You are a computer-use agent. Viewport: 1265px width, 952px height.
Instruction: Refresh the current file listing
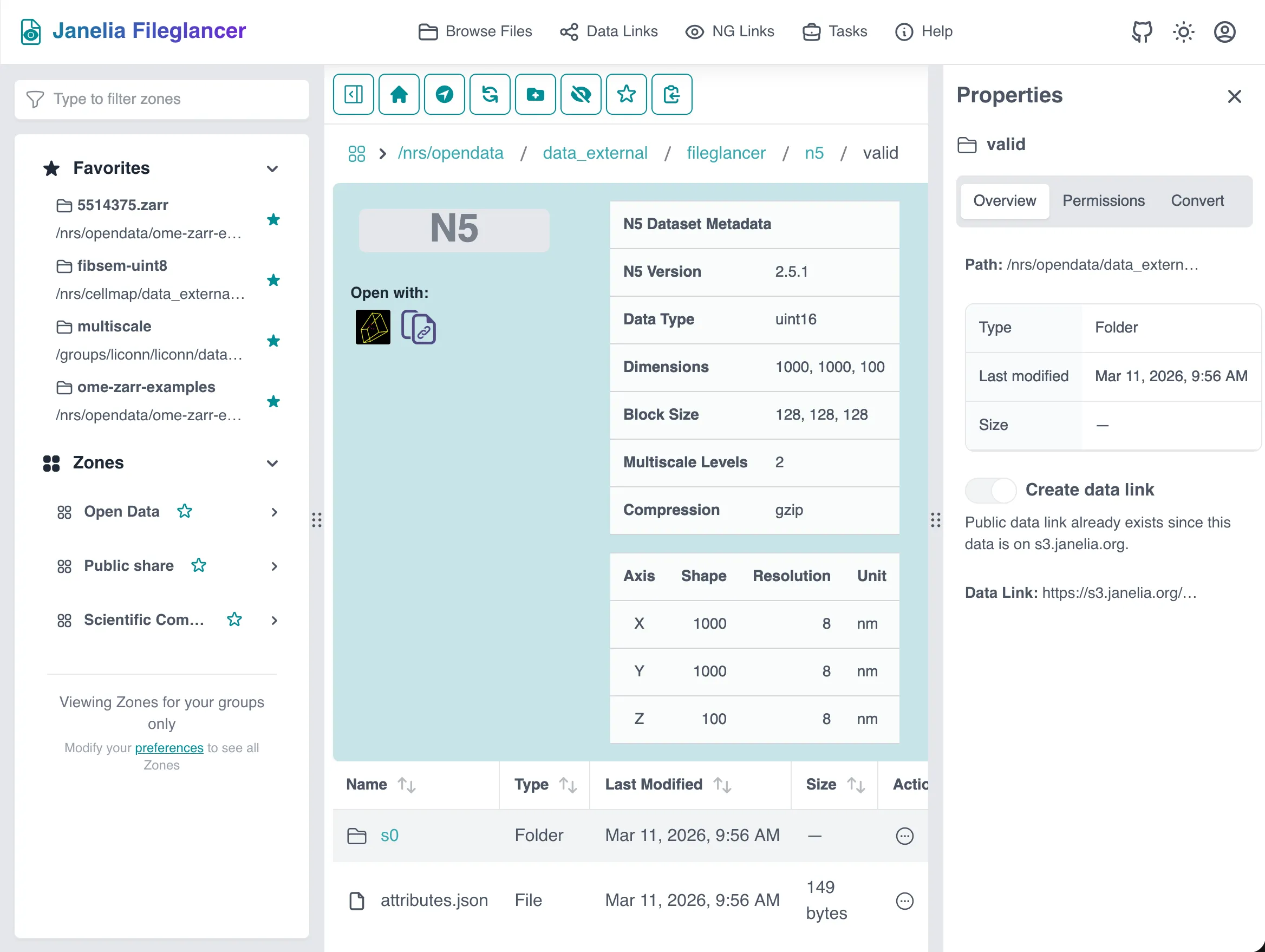point(490,94)
